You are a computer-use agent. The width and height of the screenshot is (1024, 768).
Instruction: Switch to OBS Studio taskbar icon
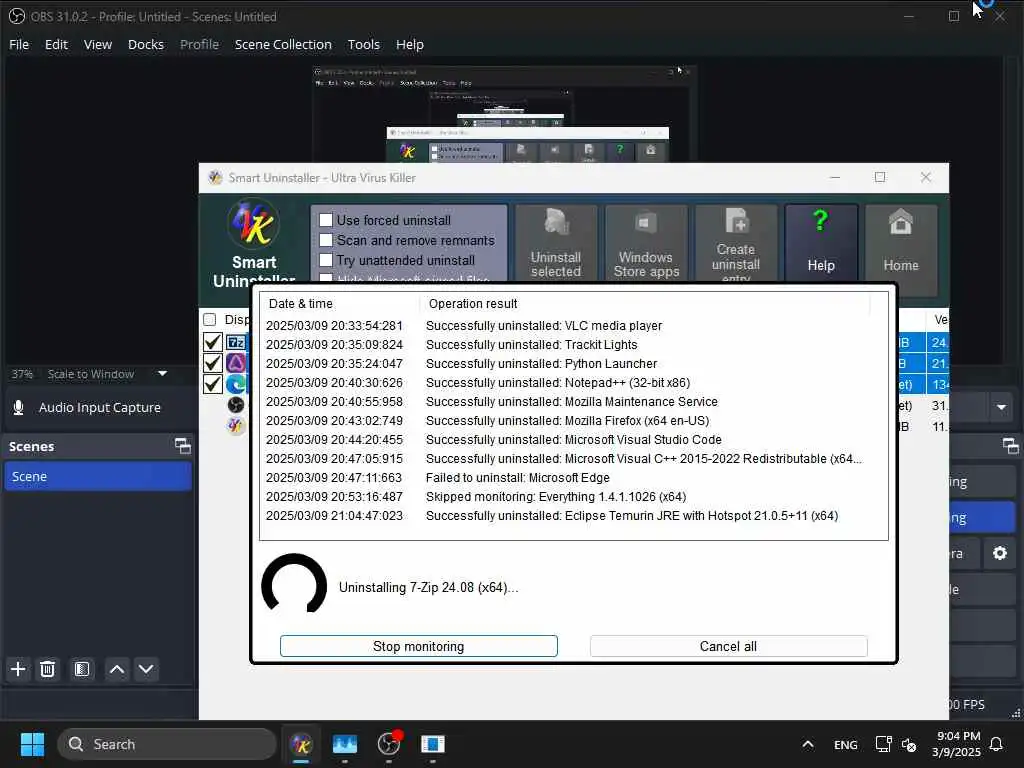(389, 744)
